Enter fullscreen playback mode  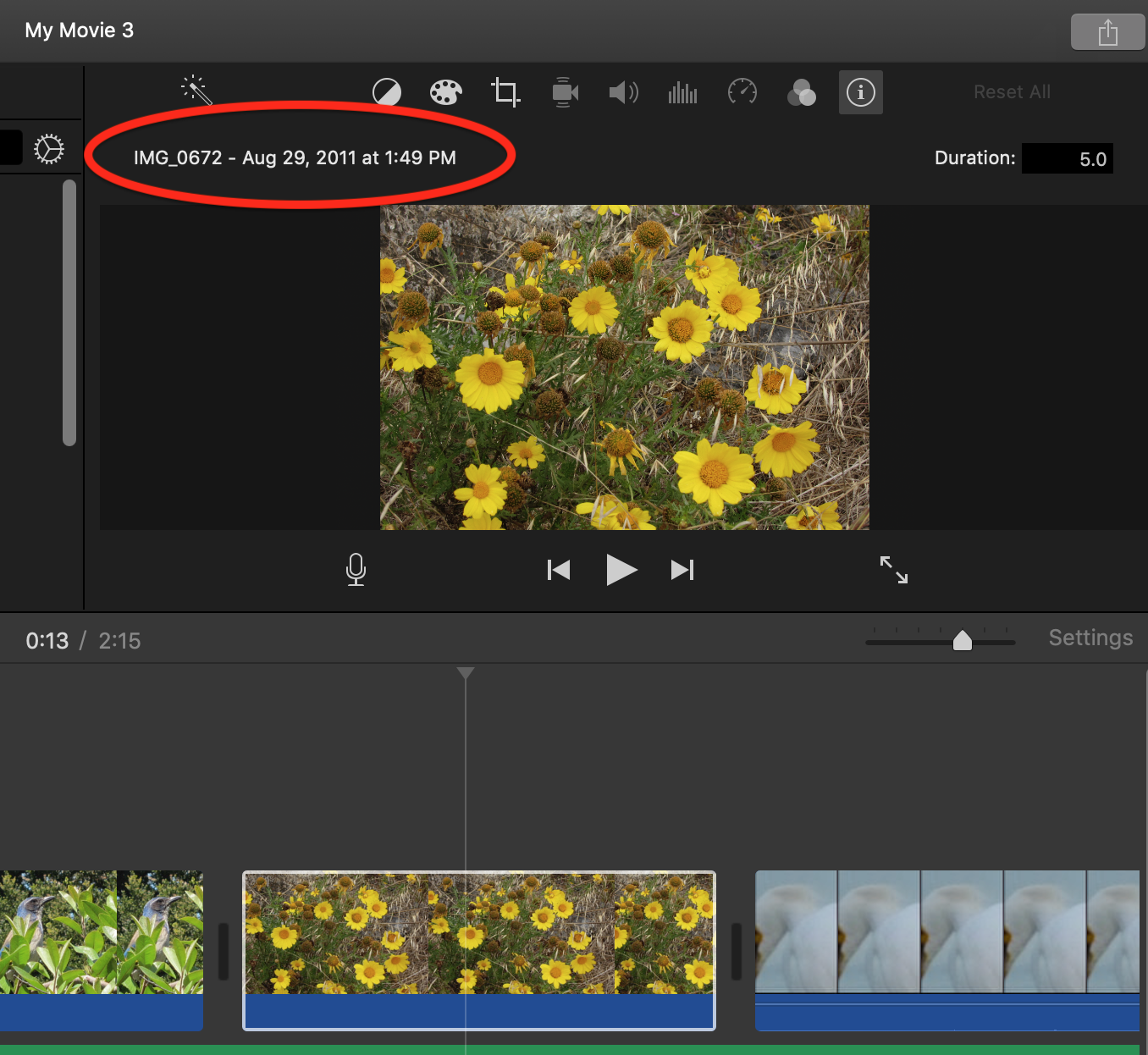tap(893, 570)
